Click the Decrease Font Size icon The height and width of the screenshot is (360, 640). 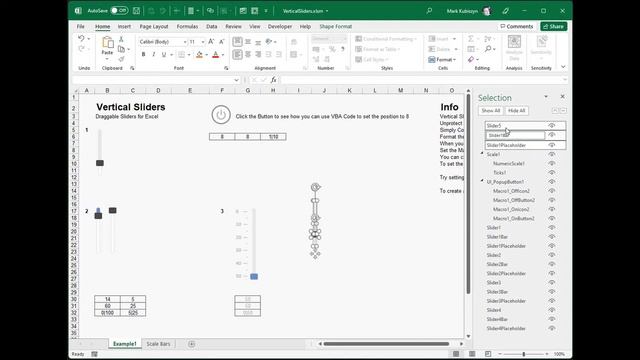222,42
